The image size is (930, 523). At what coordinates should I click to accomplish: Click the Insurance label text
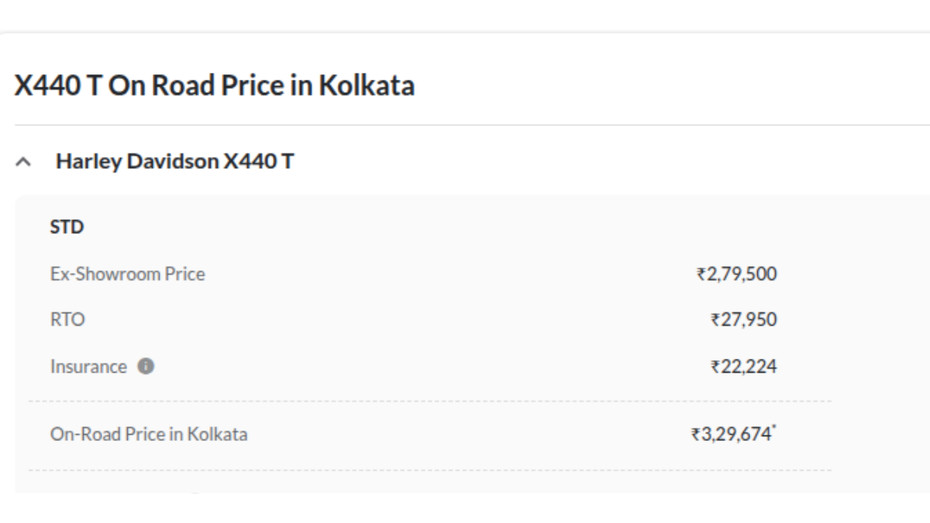point(88,366)
